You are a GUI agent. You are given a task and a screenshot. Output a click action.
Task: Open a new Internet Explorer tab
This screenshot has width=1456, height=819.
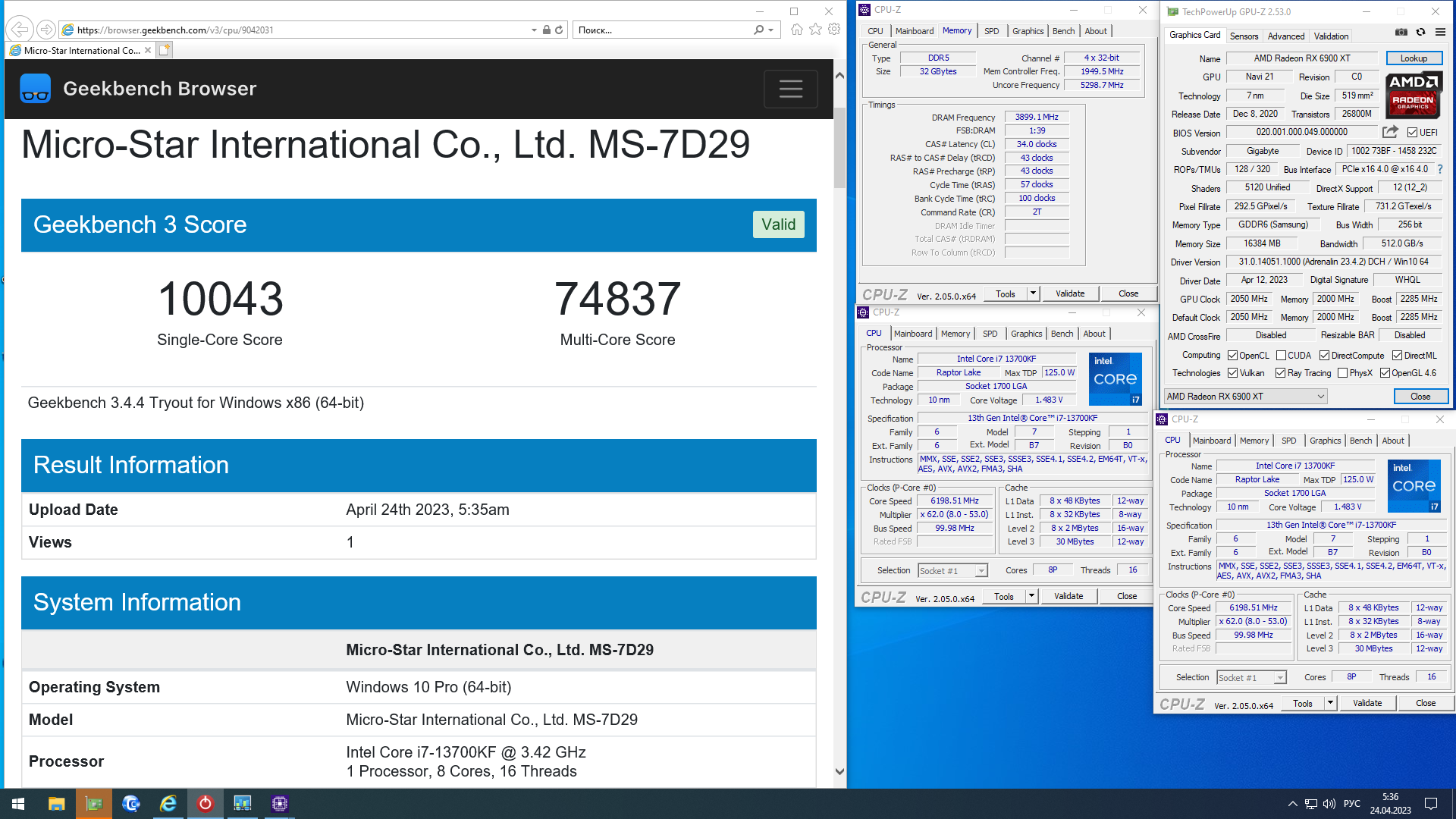164,50
